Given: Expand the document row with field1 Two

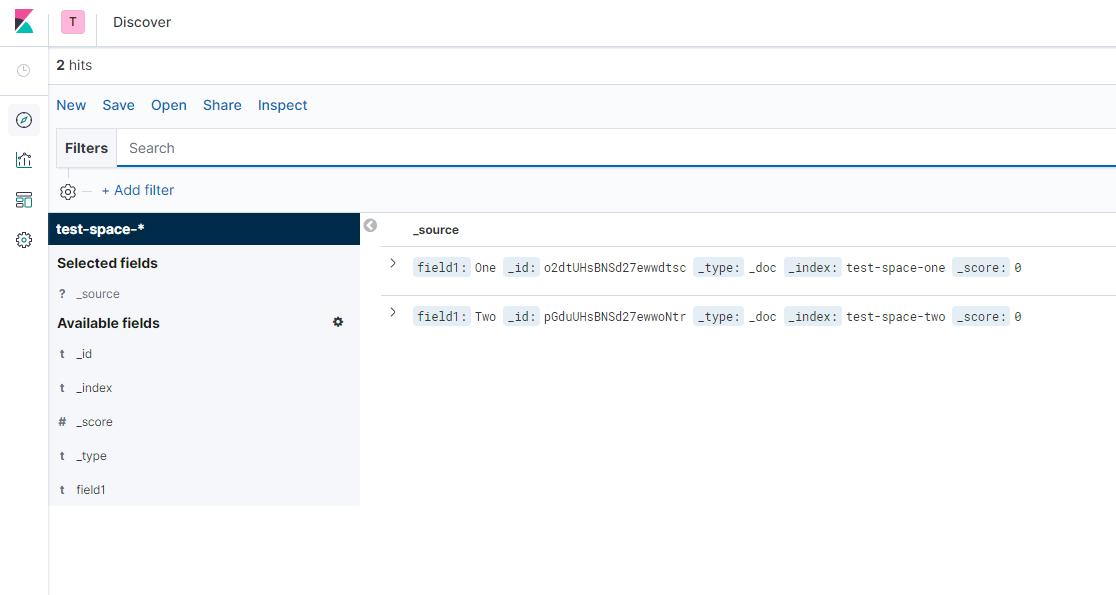Looking at the screenshot, I should pos(392,313).
